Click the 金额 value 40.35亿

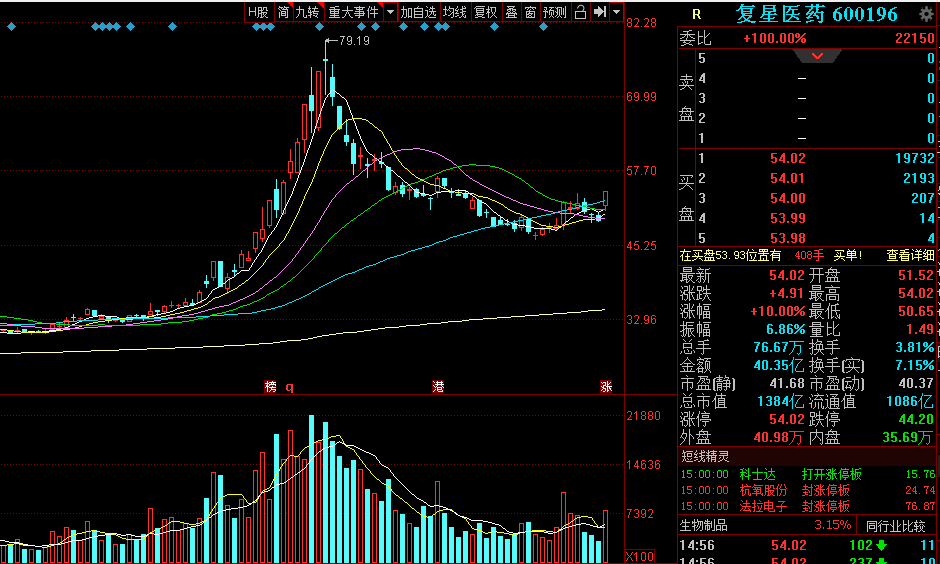[x=778, y=366]
